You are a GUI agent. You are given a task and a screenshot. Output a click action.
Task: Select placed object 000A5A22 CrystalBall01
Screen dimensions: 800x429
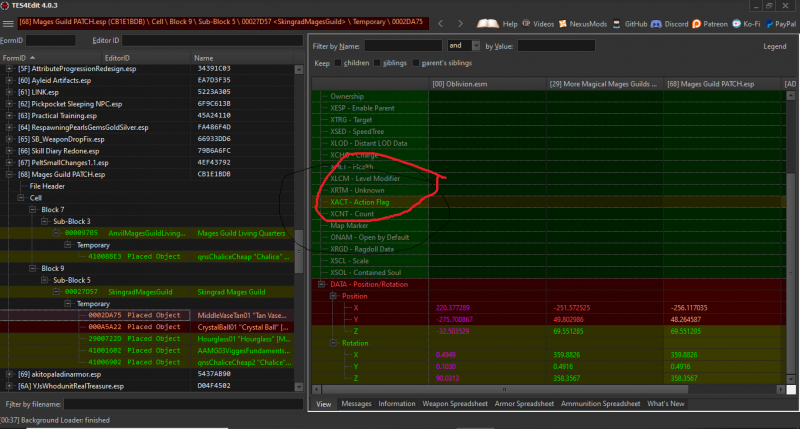[x=147, y=327]
